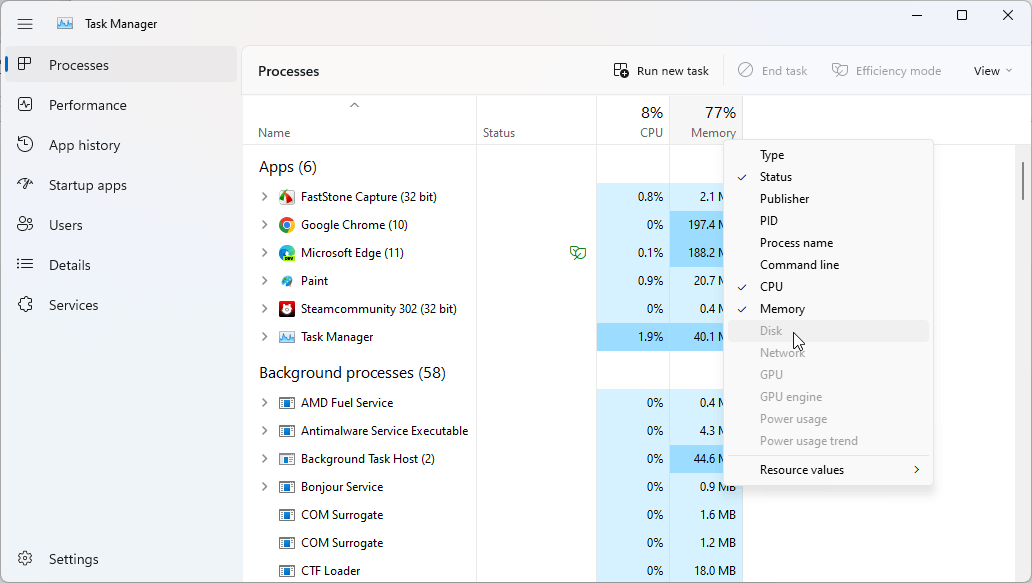1032x583 pixels.
Task: Sort by the Status column header
Action: click(x=536, y=120)
